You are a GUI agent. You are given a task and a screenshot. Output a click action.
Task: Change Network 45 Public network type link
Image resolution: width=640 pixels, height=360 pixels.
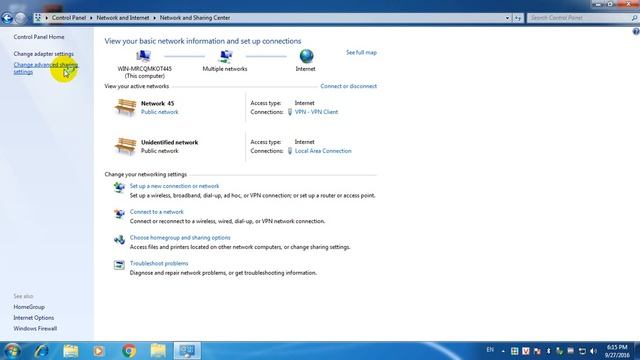click(x=160, y=112)
